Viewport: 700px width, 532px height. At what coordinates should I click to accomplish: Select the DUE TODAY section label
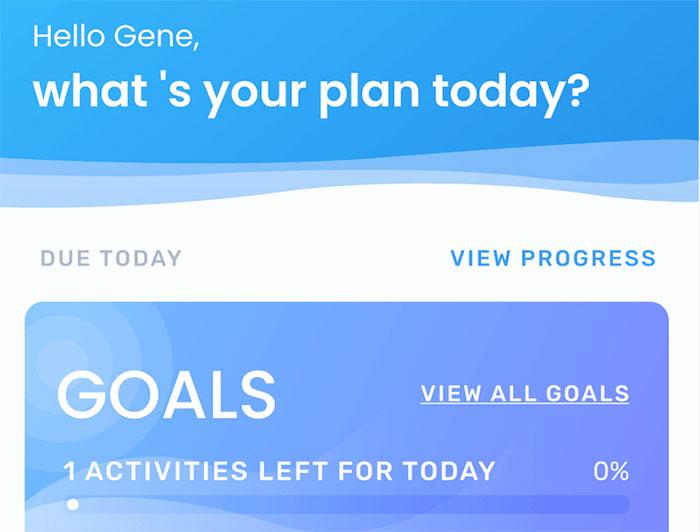(x=111, y=258)
